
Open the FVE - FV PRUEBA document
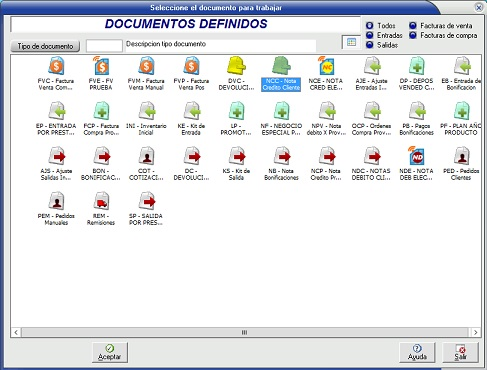point(101,66)
